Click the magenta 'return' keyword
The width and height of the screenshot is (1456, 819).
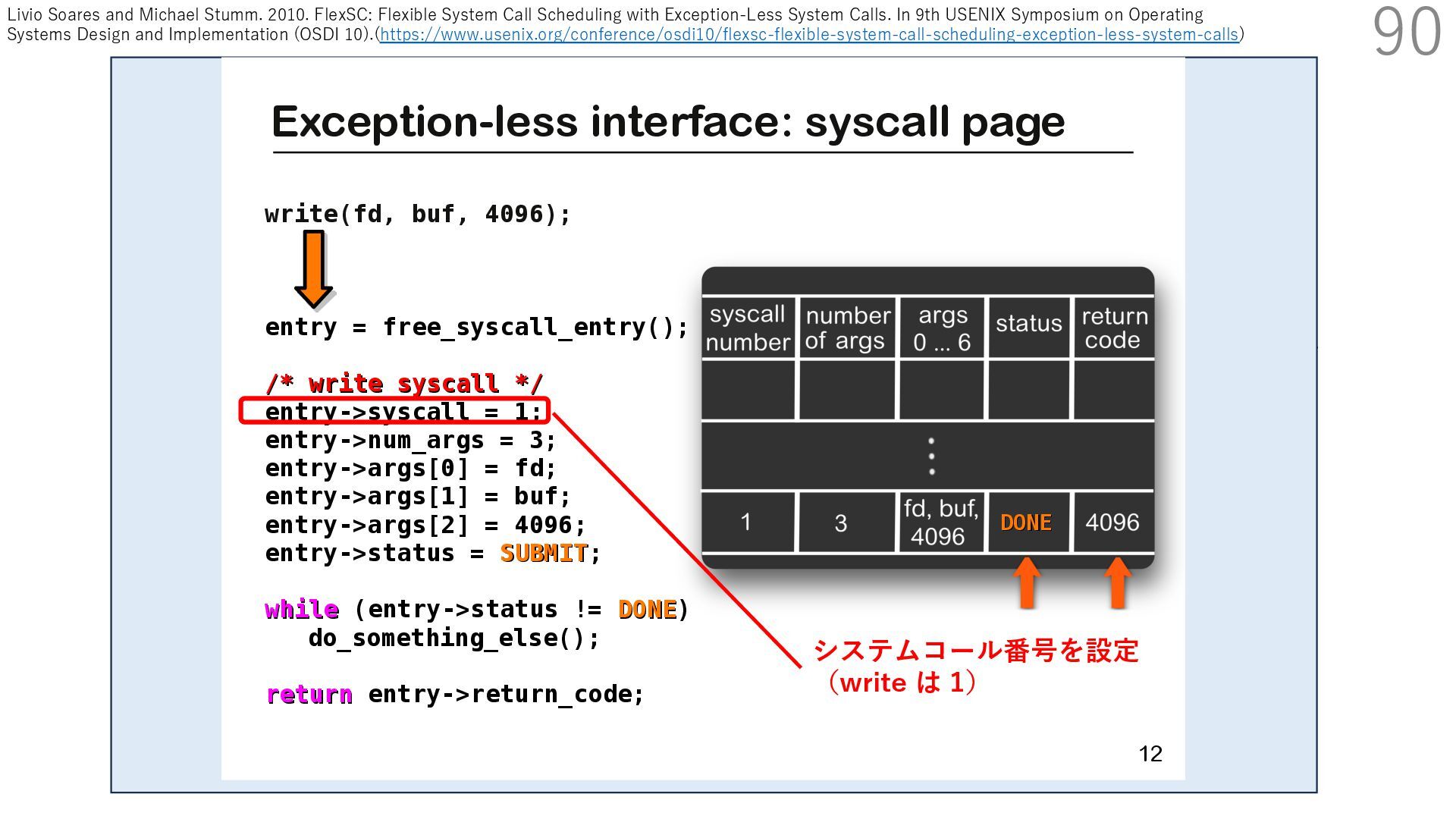(309, 694)
